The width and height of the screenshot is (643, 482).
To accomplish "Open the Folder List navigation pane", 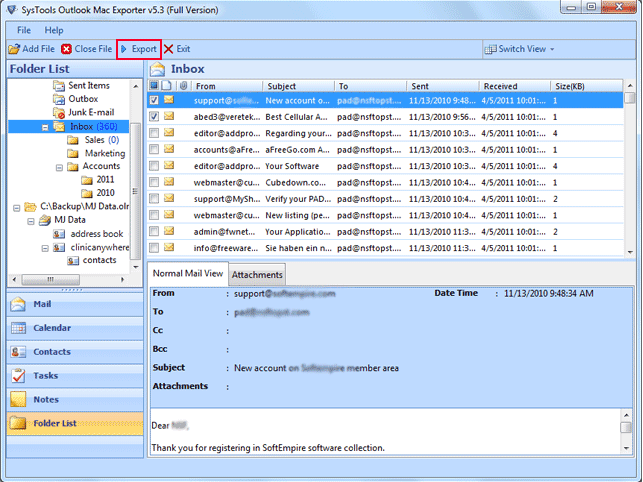I will pyautogui.click(x=75, y=423).
